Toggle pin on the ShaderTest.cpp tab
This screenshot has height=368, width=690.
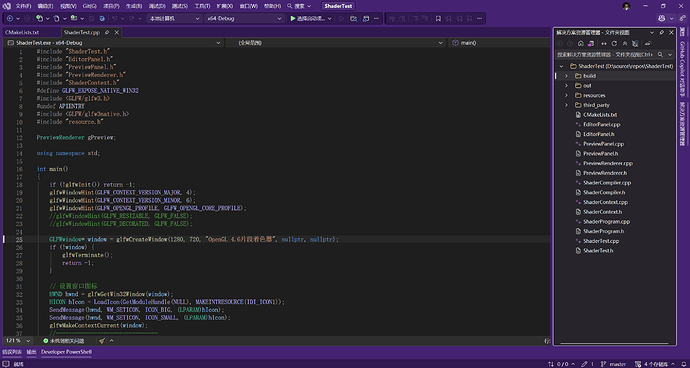(108, 33)
